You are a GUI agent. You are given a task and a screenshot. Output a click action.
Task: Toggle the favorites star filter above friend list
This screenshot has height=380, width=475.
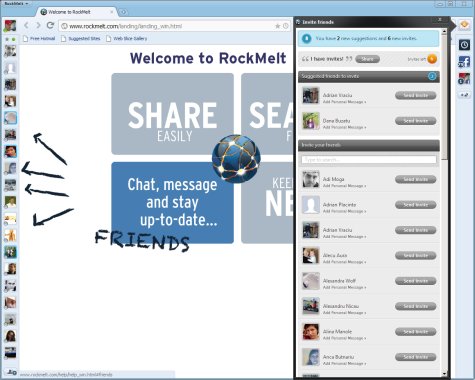[x=7, y=39]
